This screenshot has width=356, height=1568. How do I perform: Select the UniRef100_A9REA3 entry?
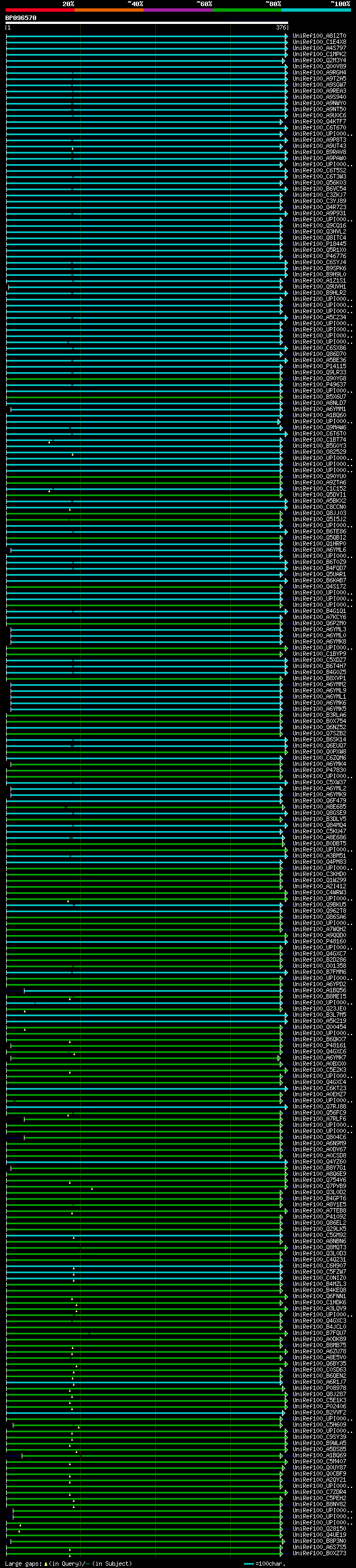[x=319, y=91]
